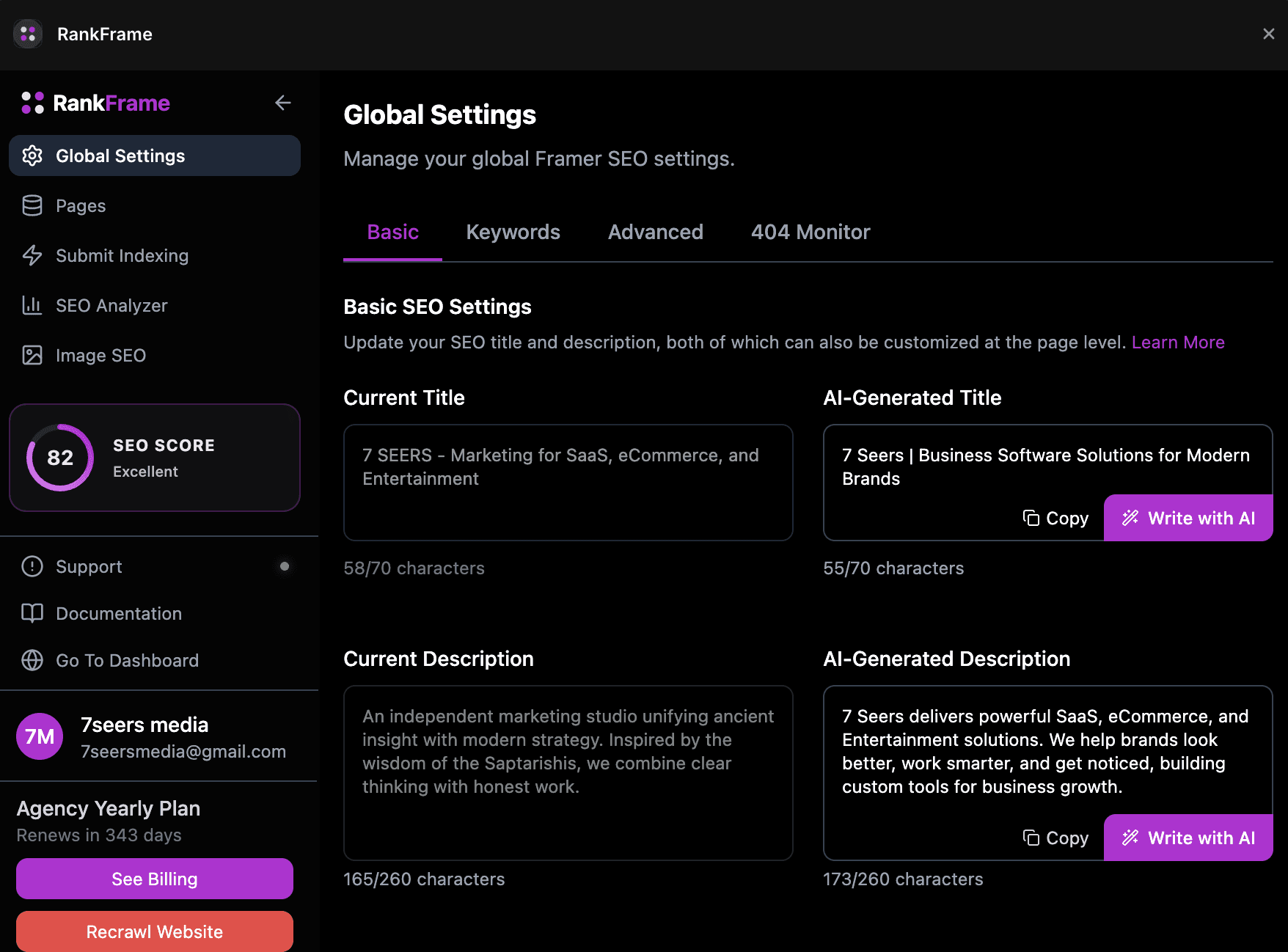Image resolution: width=1288 pixels, height=952 pixels.
Task: Copy the AI-Generated Title
Action: point(1055,518)
